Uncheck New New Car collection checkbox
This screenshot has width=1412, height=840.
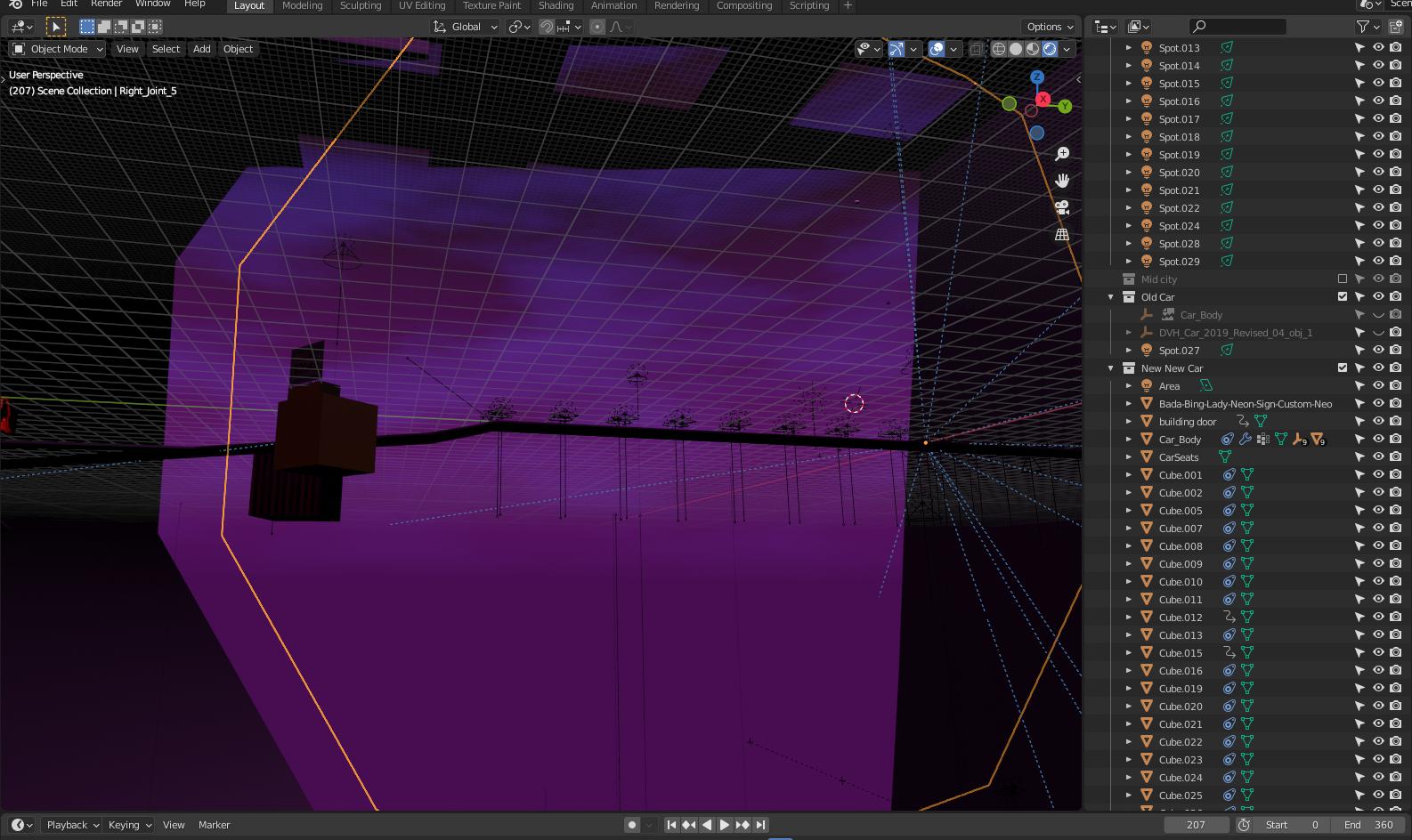pos(1343,367)
